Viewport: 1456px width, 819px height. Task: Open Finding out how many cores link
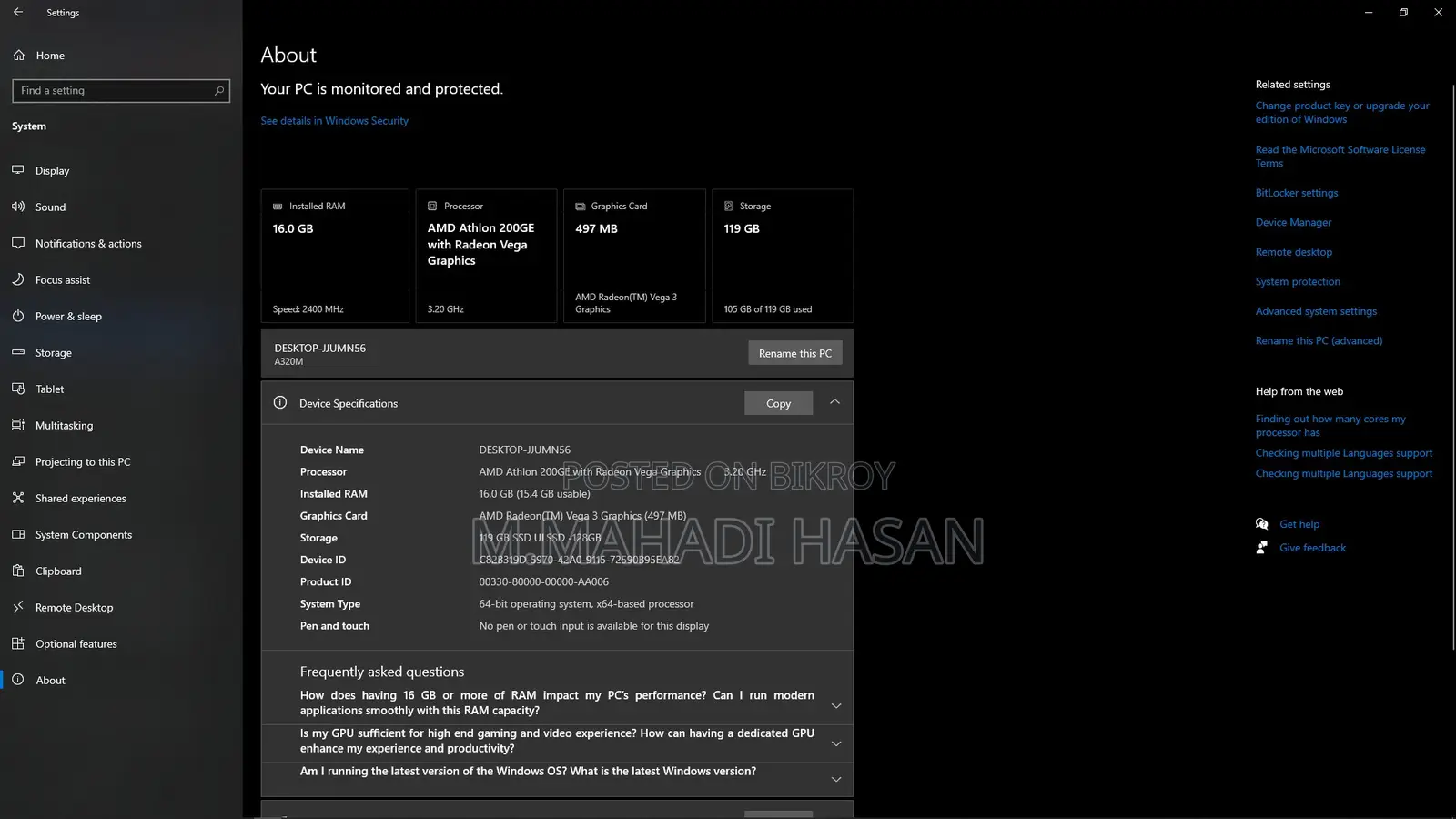(1330, 426)
